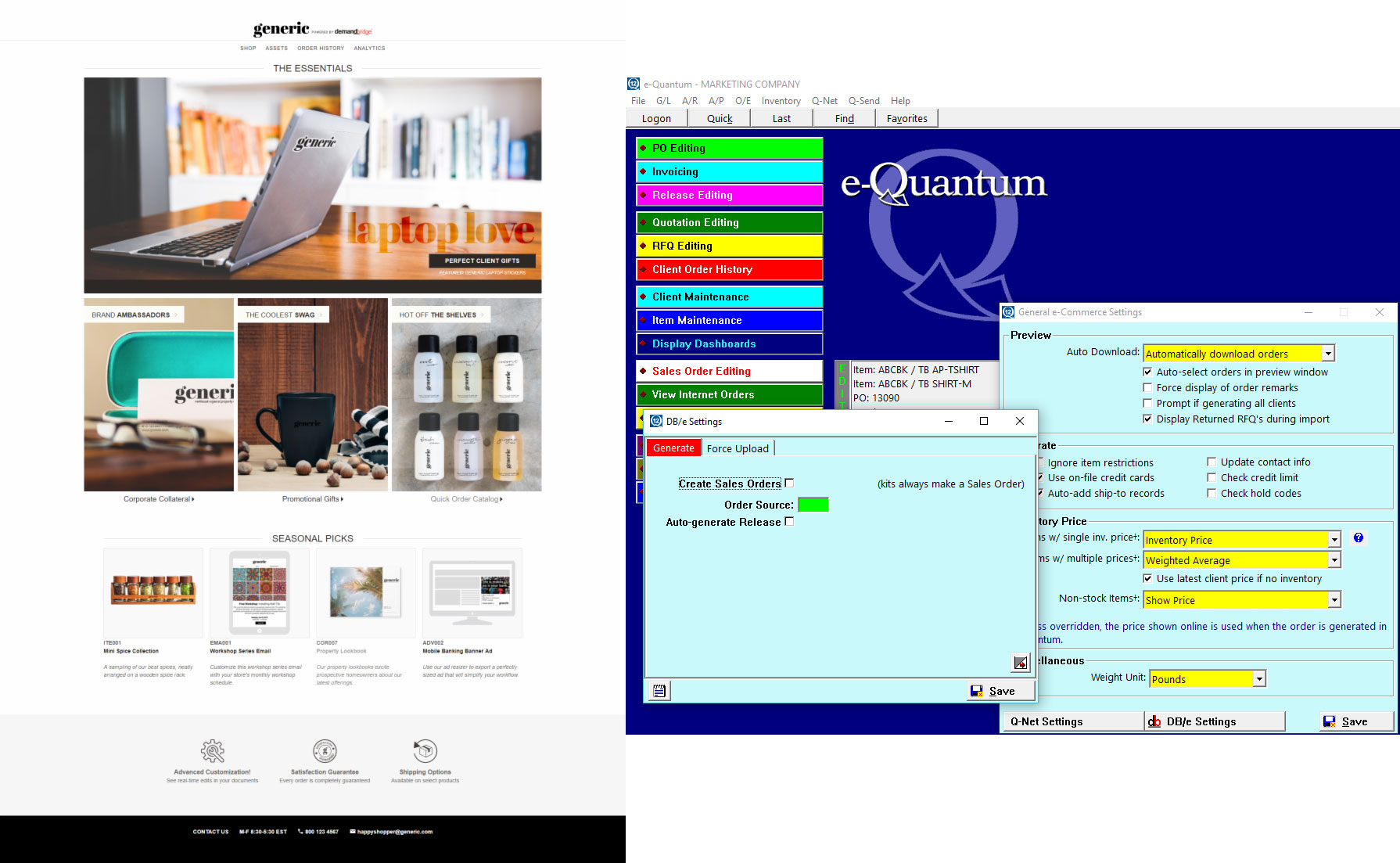Open the Inventory menu
The height and width of the screenshot is (863, 1400).
point(781,101)
